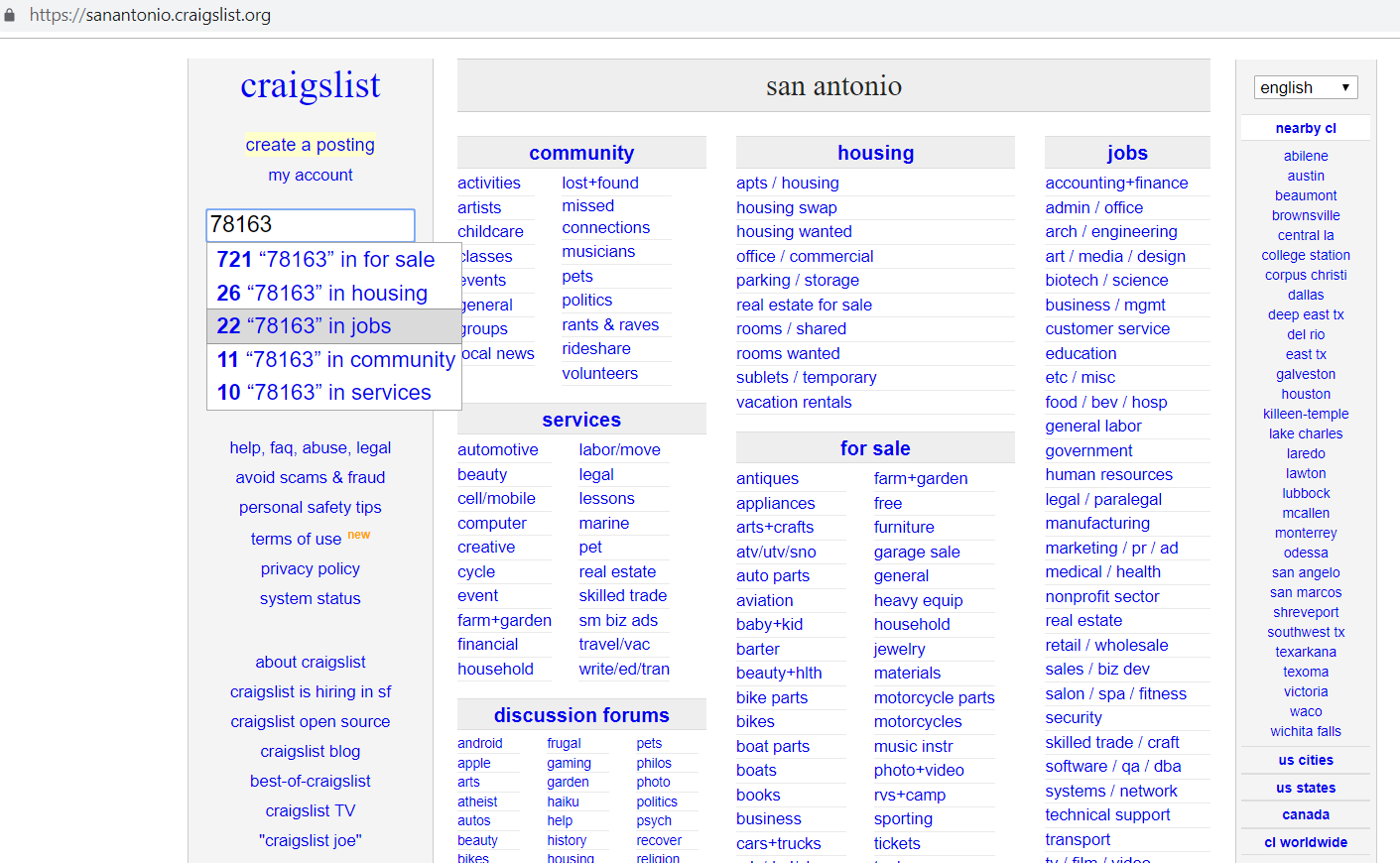The height and width of the screenshot is (863, 1400).
Task: Open philos discussion forum
Action: (x=654, y=763)
